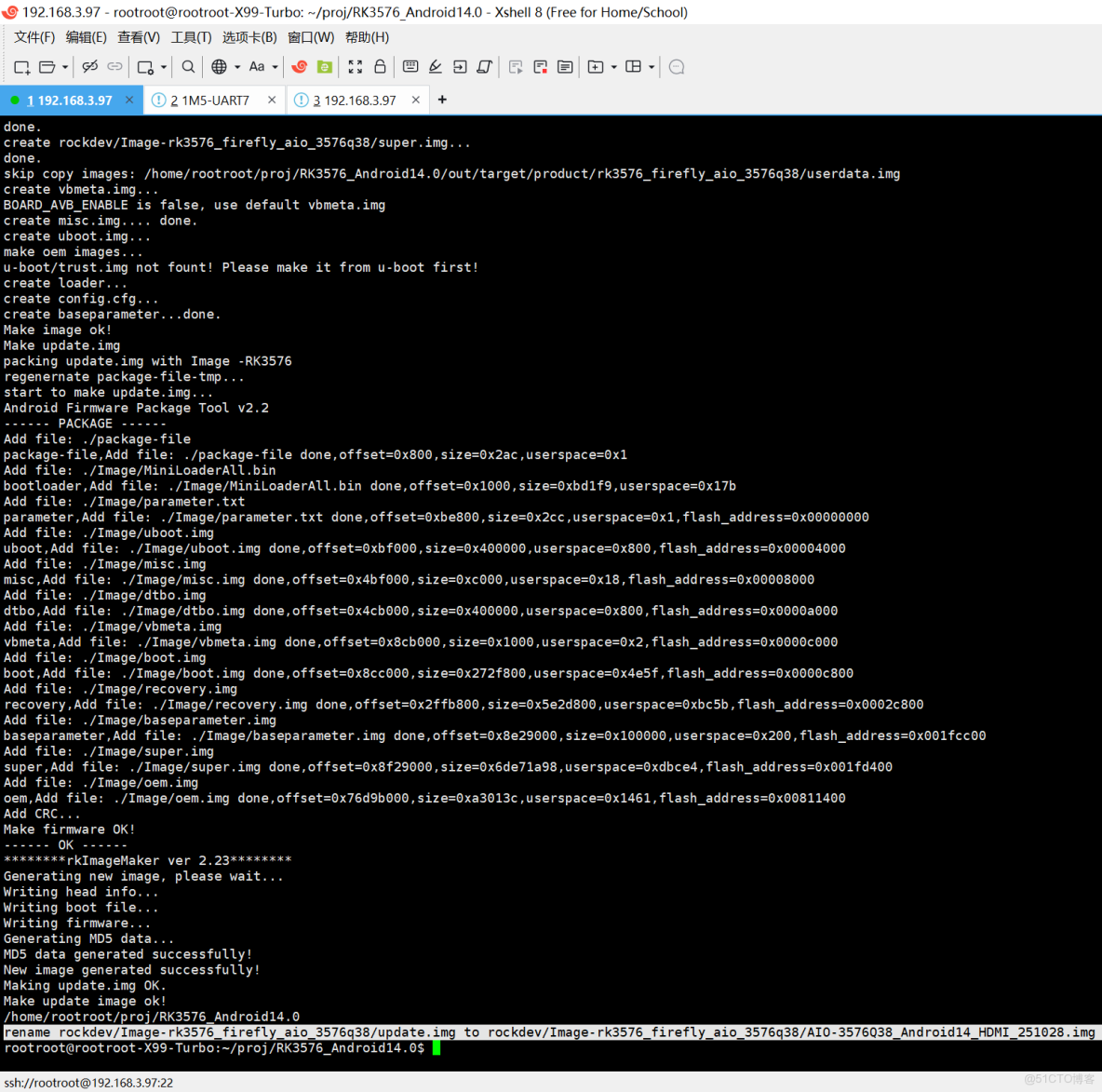Viewport: 1102px width, 1092px height.
Task: Open the 选项卡(B) menu
Action: coord(249,37)
